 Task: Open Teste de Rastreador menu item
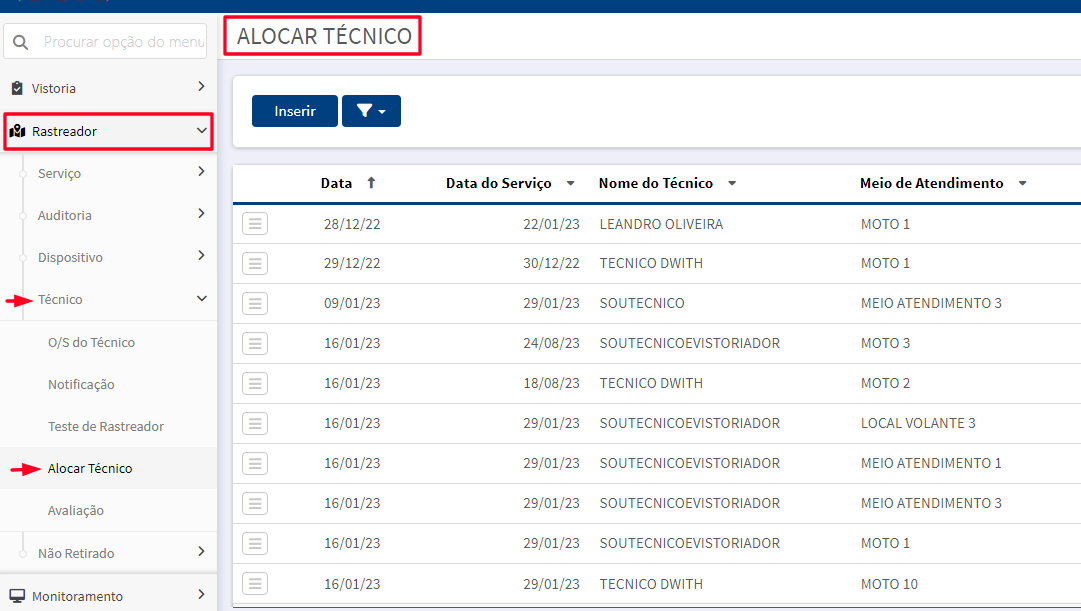(106, 427)
